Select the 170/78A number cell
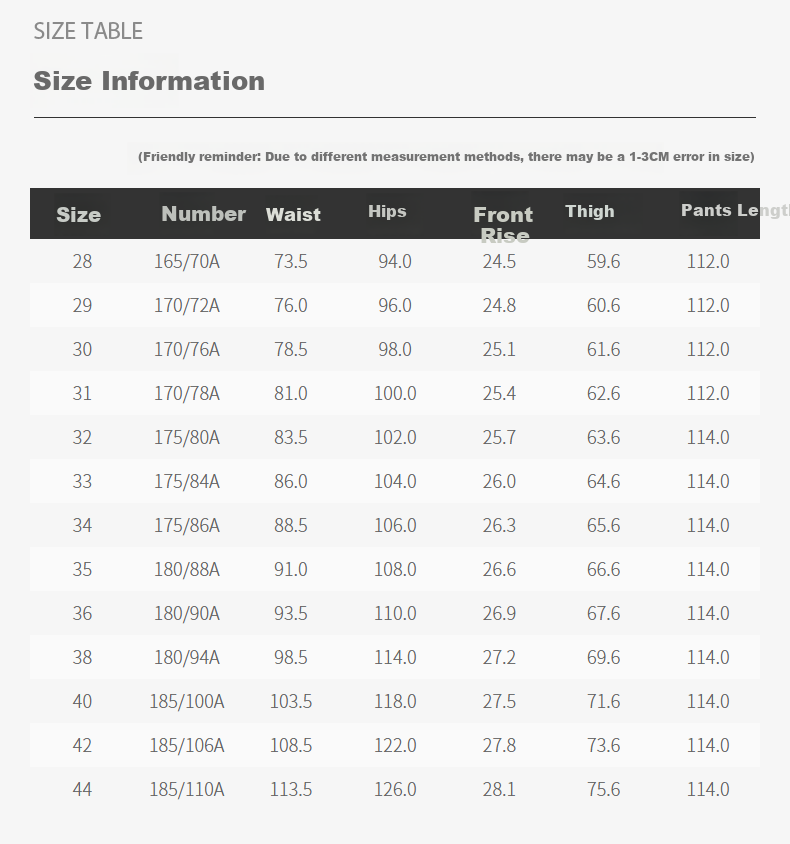This screenshot has width=790, height=844. click(187, 393)
